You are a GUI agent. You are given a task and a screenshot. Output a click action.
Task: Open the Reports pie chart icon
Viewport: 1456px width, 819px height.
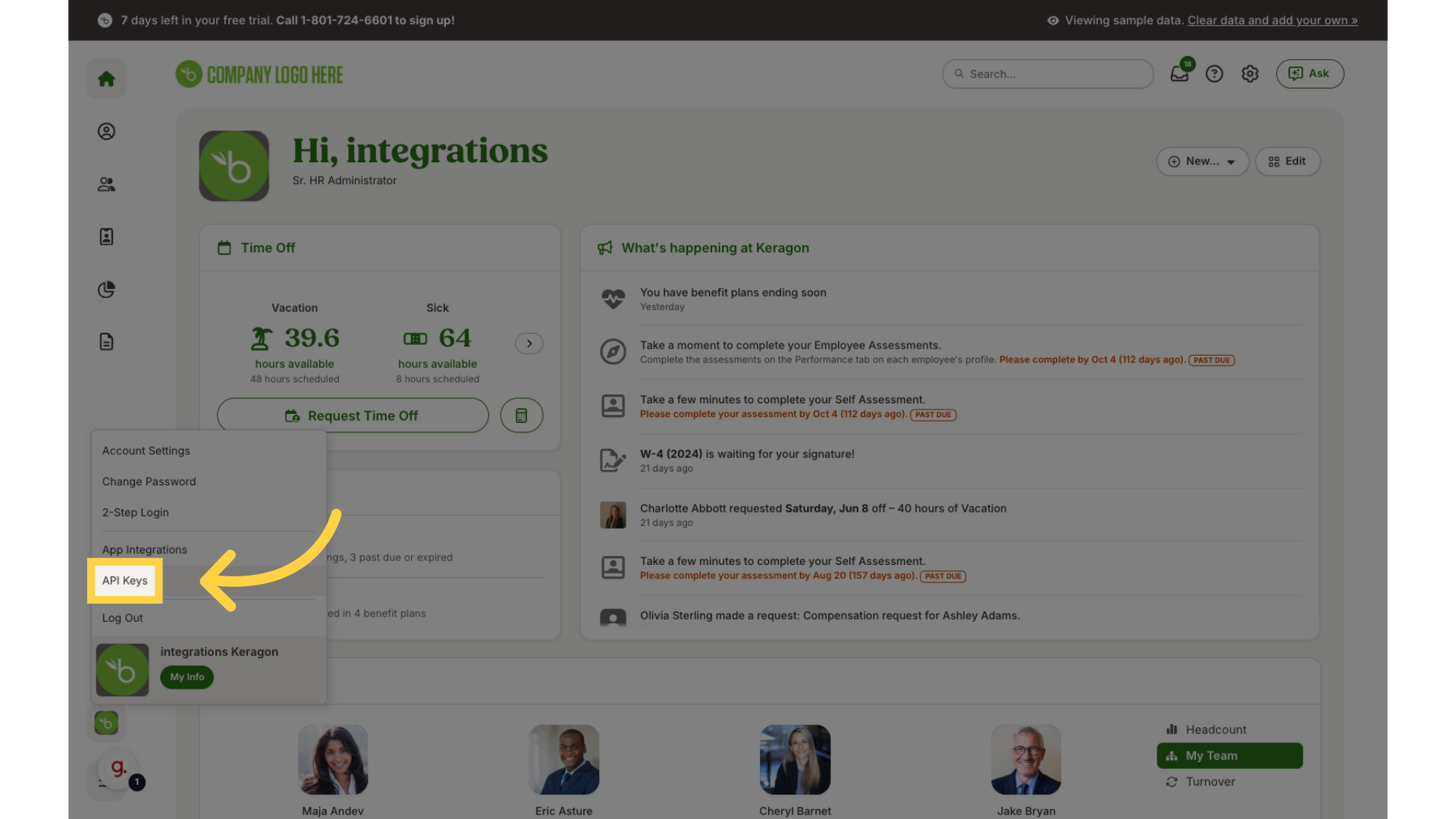(106, 289)
